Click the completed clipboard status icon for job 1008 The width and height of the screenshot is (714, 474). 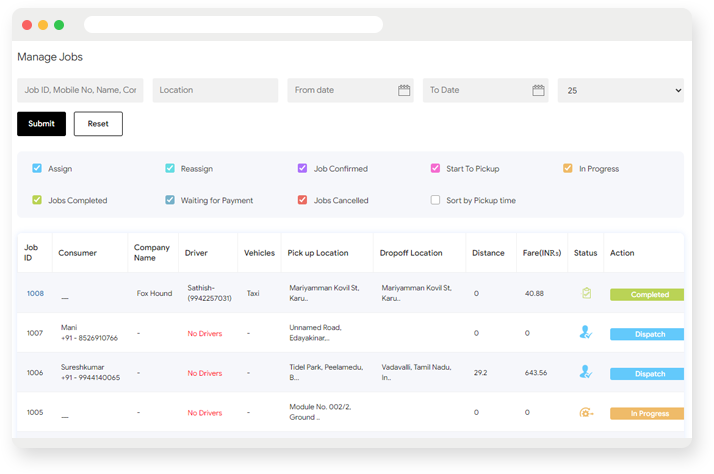586,293
